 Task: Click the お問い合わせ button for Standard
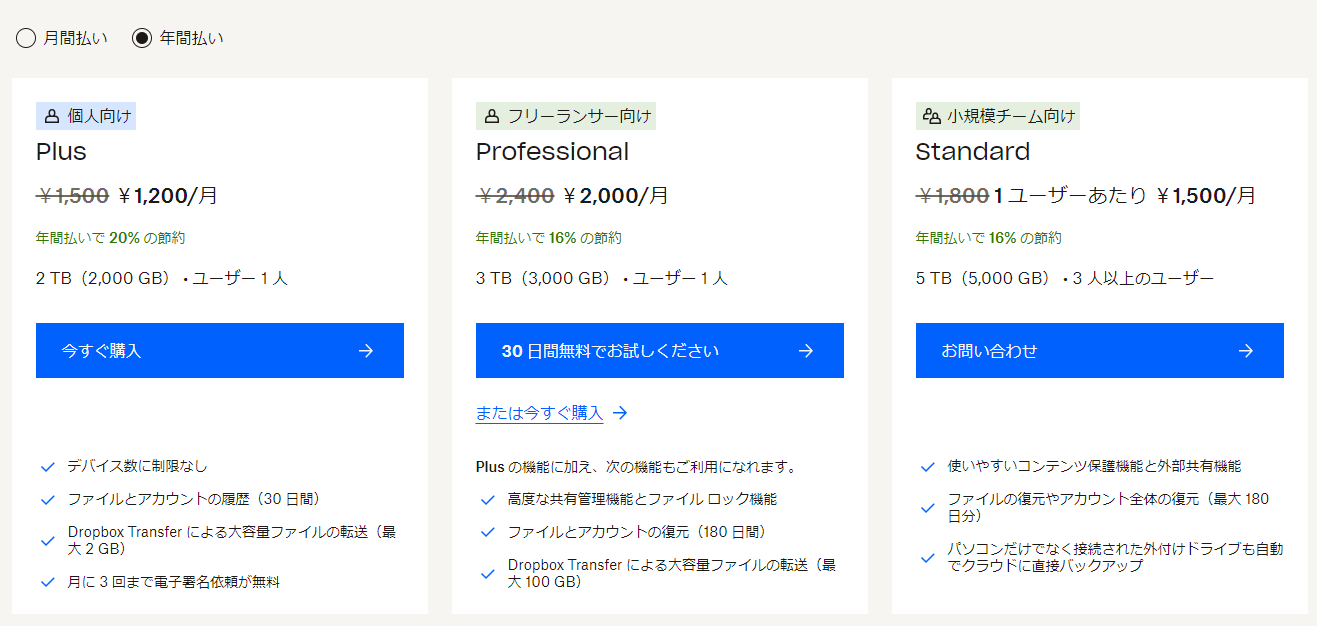[1100, 350]
